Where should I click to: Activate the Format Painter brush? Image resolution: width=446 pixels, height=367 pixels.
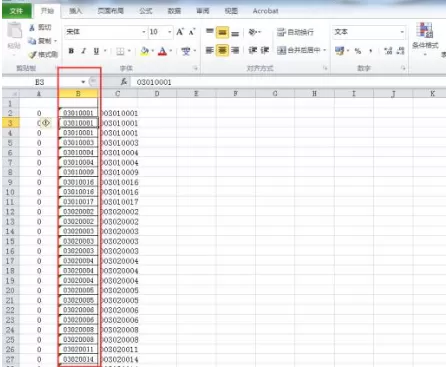click(32, 54)
